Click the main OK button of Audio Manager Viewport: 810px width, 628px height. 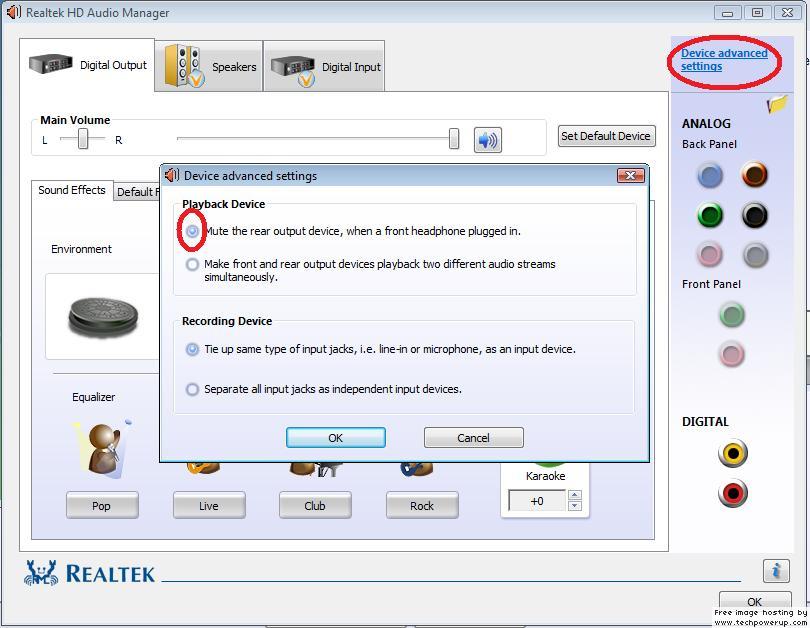point(755,601)
